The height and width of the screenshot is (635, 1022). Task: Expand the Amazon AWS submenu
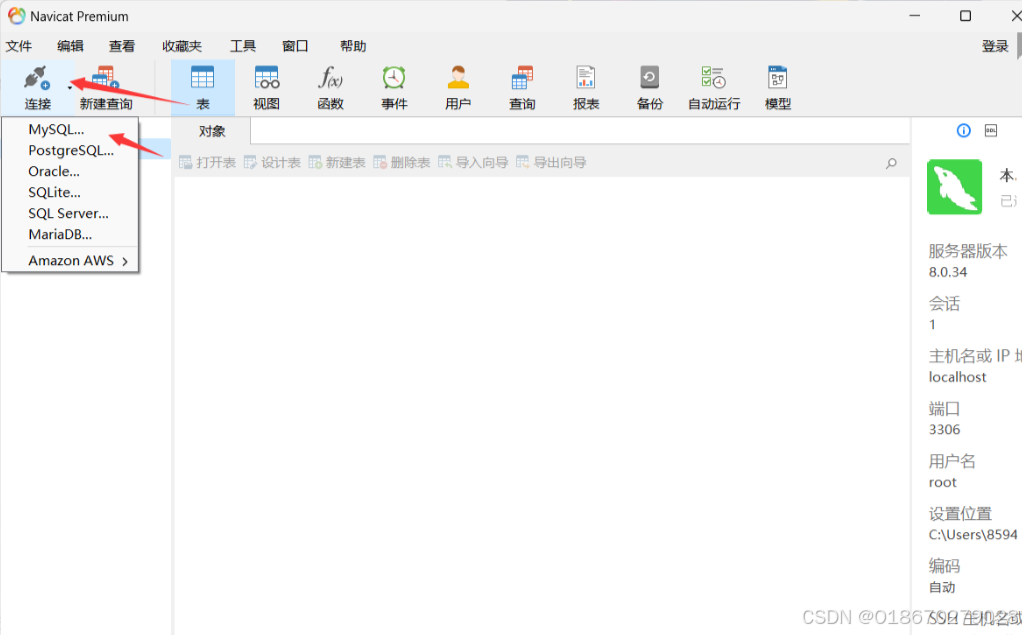tap(70, 260)
